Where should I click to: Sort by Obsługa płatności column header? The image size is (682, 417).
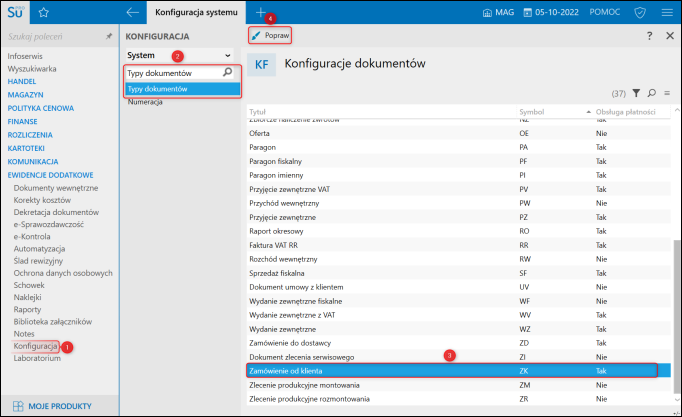click(x=625, y=112)
